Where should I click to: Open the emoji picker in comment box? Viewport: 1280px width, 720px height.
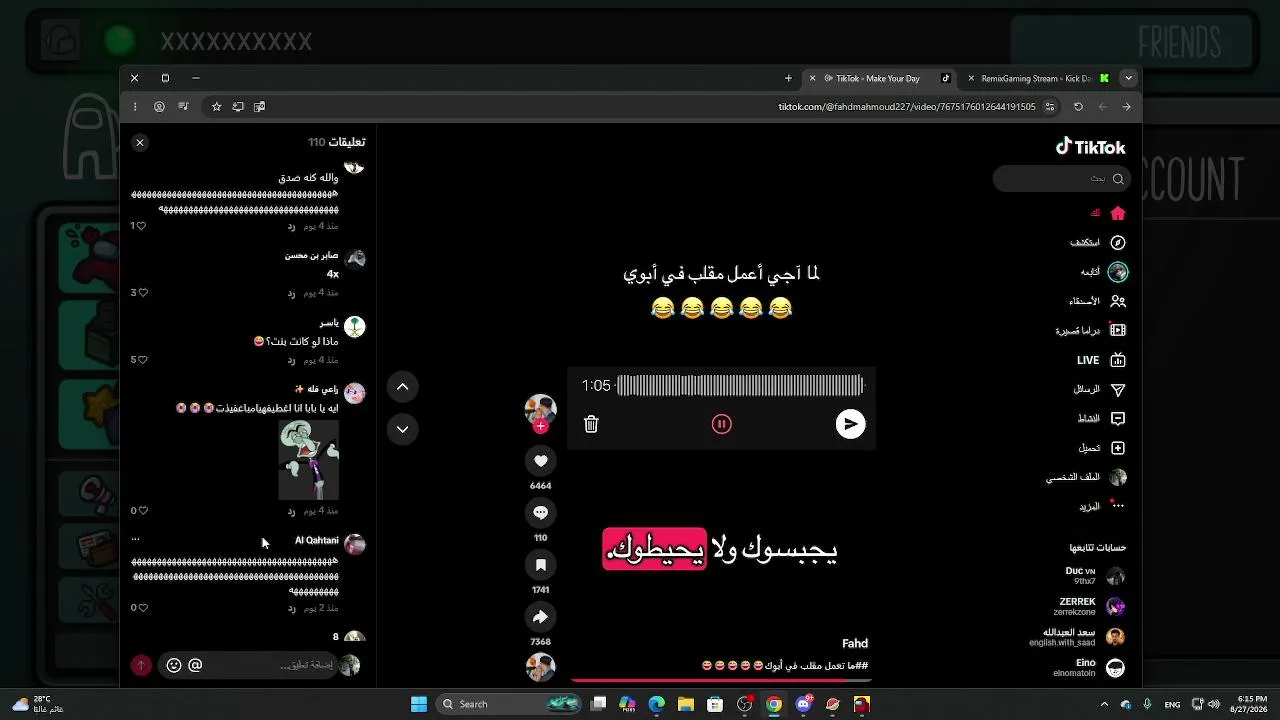pyautogui.click(x=174, y=665)
